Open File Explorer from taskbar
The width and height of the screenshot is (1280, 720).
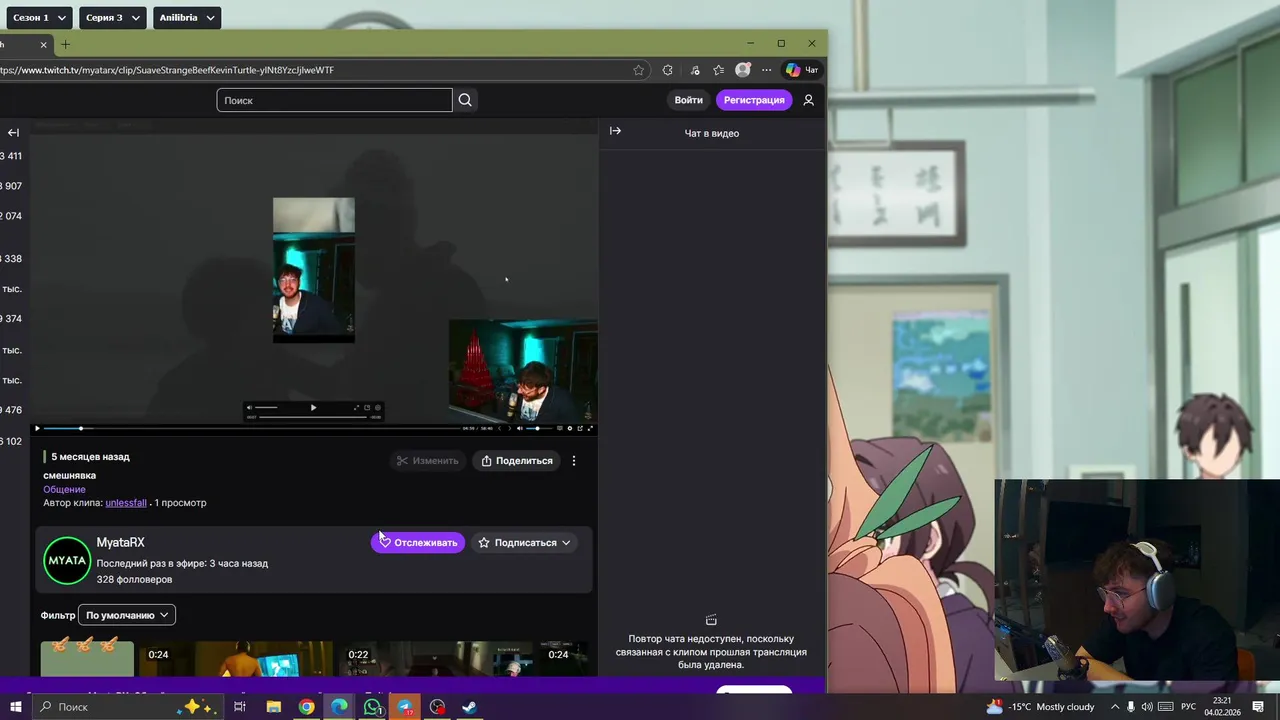273,707
